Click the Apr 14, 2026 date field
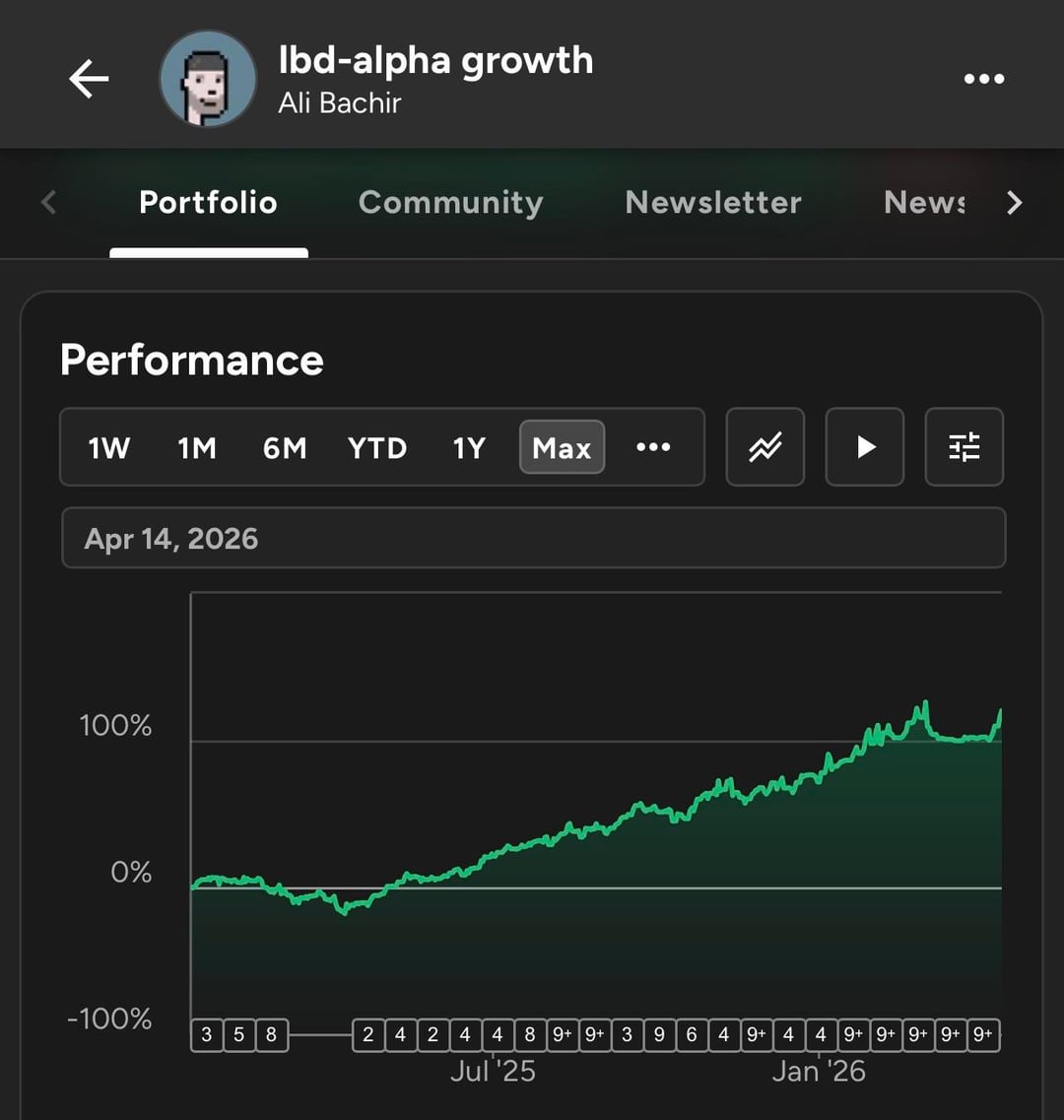1064x1120 pixels. (x=533, y=539)
